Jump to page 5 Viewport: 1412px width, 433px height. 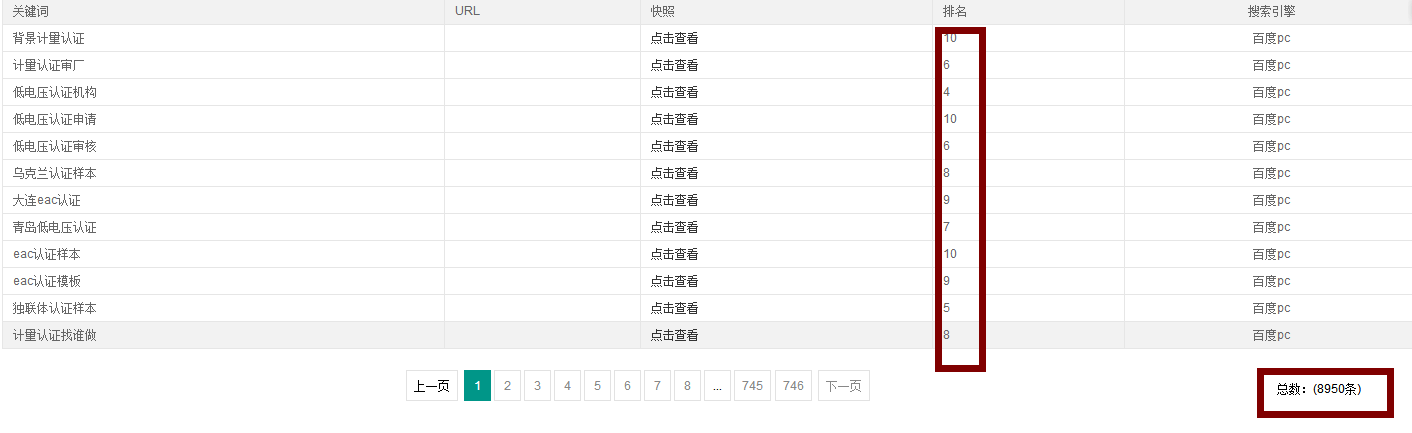point(597,386)
